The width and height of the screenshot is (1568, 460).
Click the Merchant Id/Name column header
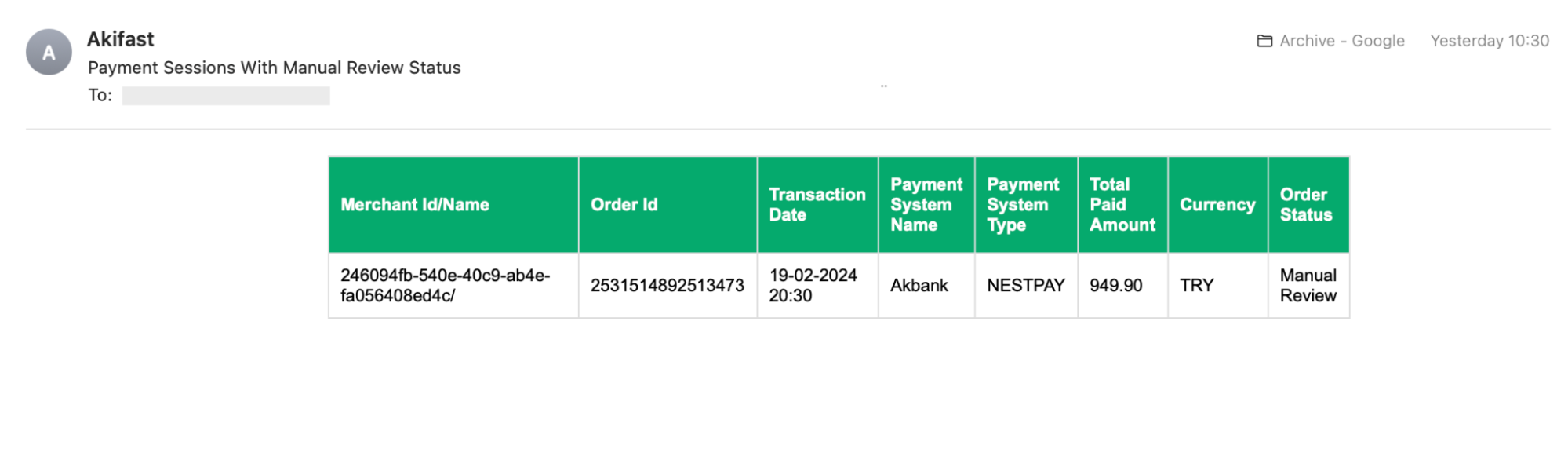(415, 205)
